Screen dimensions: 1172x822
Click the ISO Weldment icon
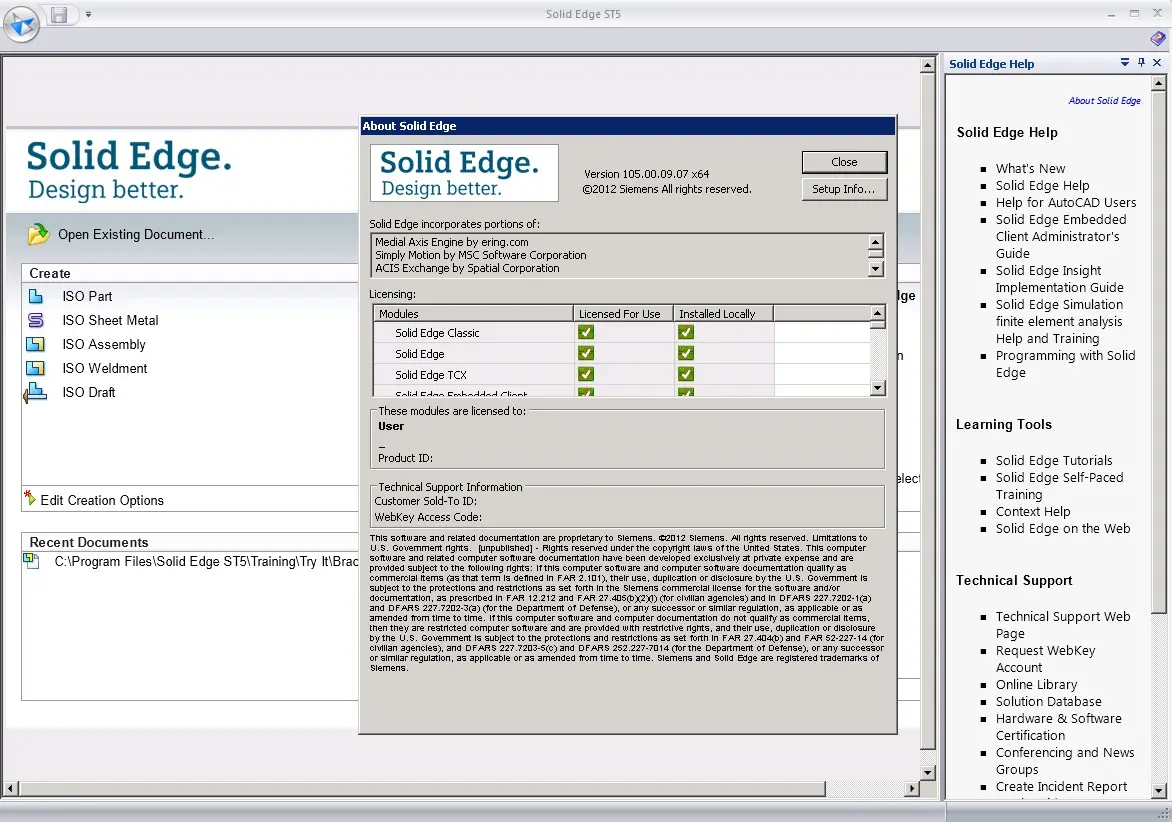pos(35,368)
